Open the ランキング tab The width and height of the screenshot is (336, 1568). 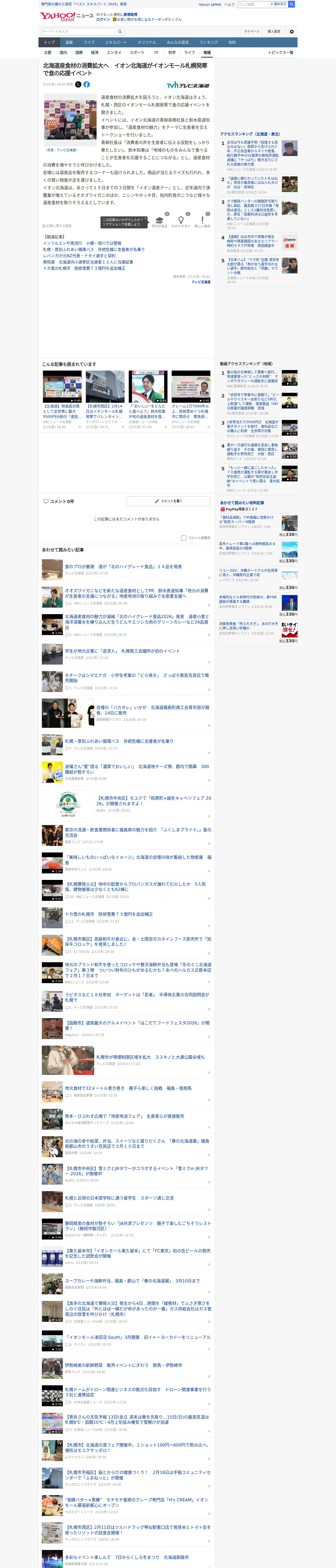[209, 43]
